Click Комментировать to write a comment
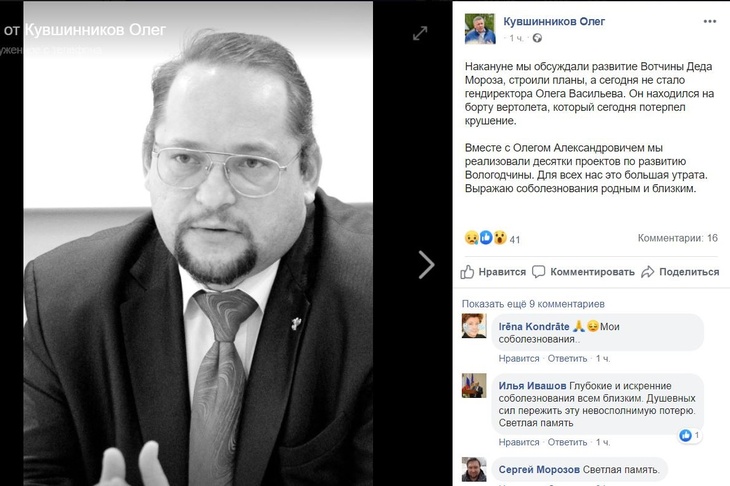Viewport: 730px width, 486px height. coord(583,272)
